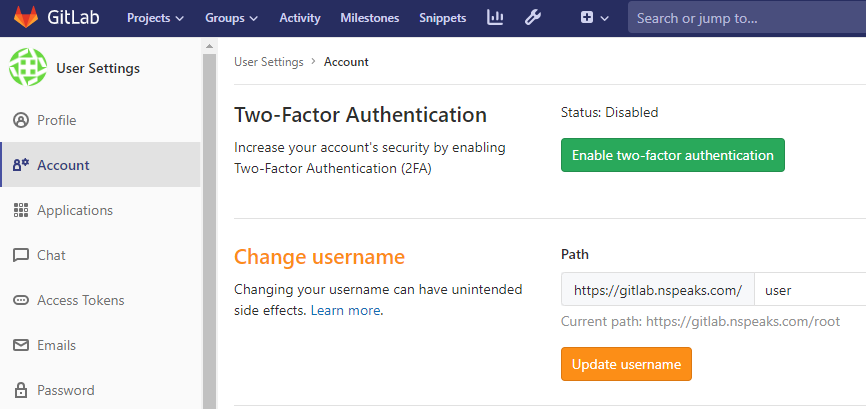Image resolution: width=866 pixels, height=409 pixels.
Task: Expand the new item dropdown chevron
Action: point(604,18)
